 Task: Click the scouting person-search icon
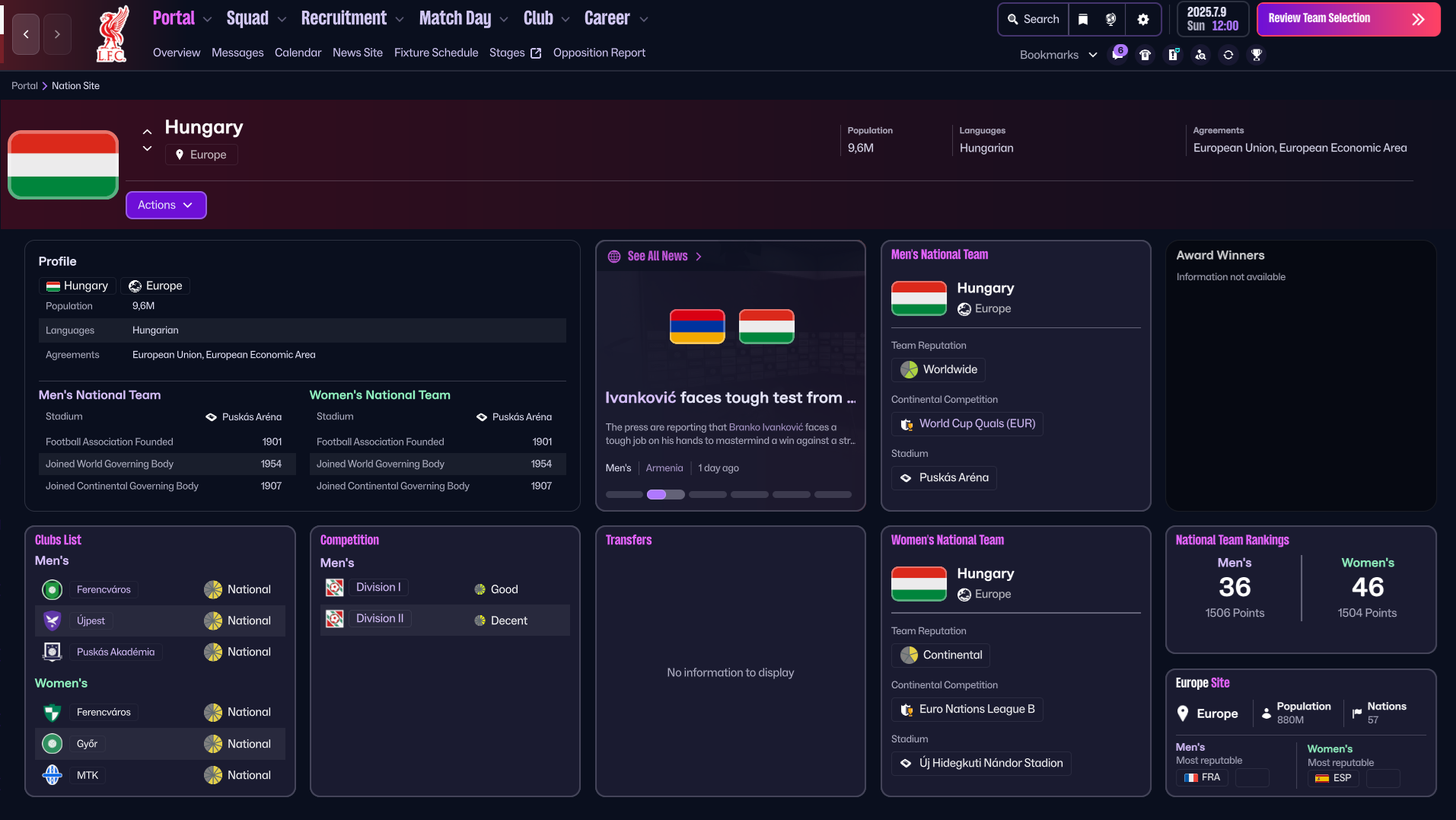click(1200, 55)
